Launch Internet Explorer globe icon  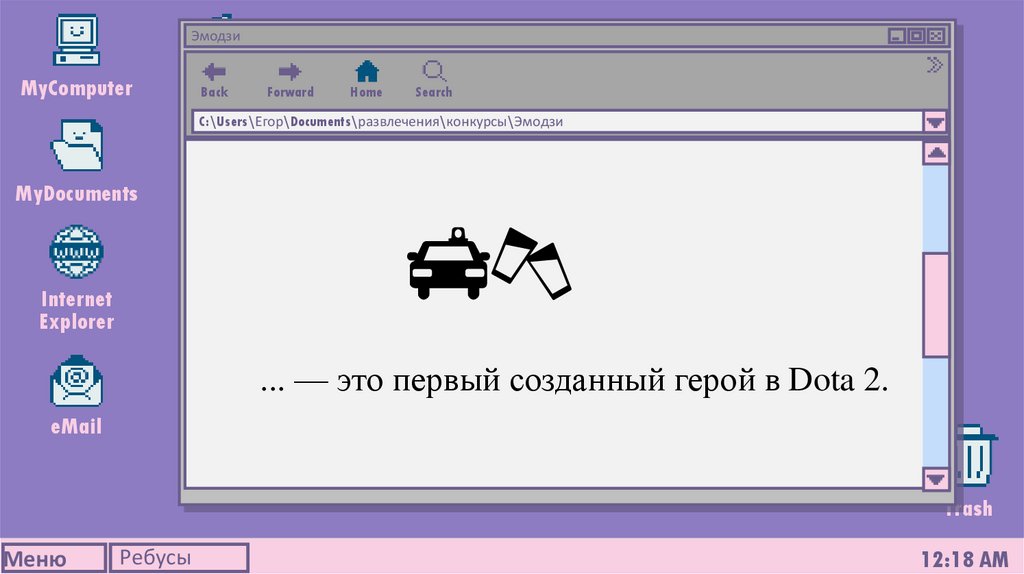[x=76, y=251]
